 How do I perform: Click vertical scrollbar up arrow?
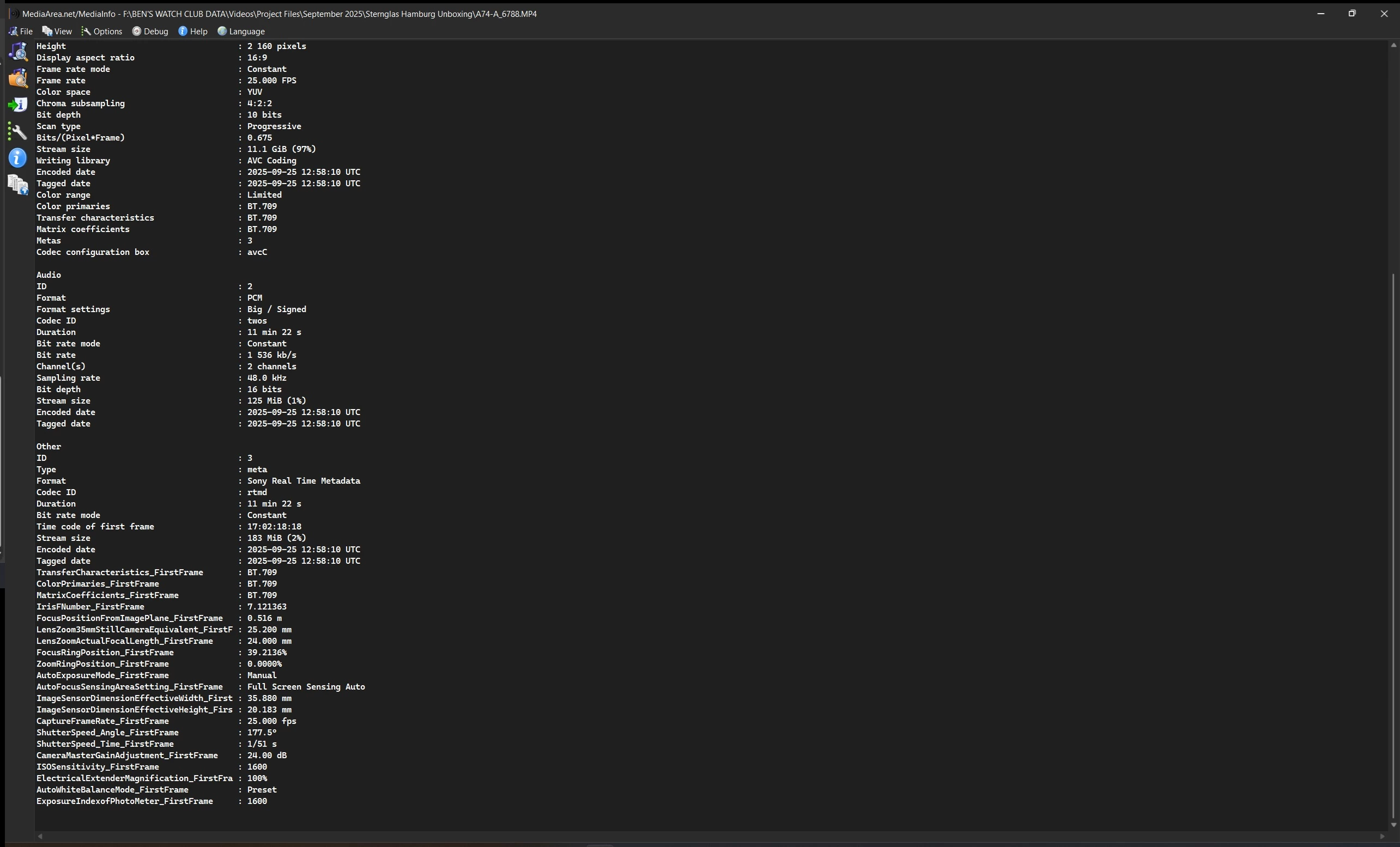1393,45
